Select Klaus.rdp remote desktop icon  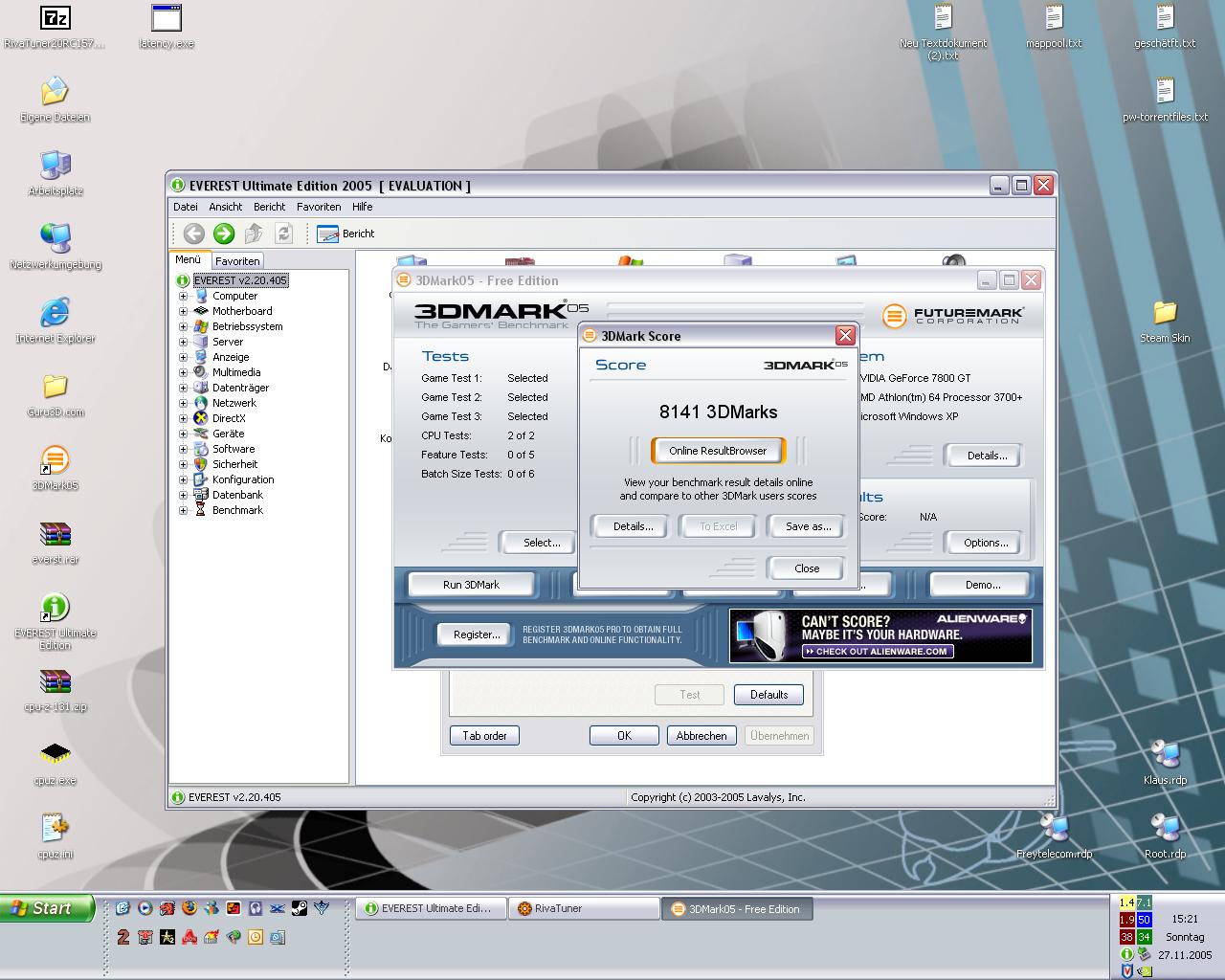coord(1165,763)
